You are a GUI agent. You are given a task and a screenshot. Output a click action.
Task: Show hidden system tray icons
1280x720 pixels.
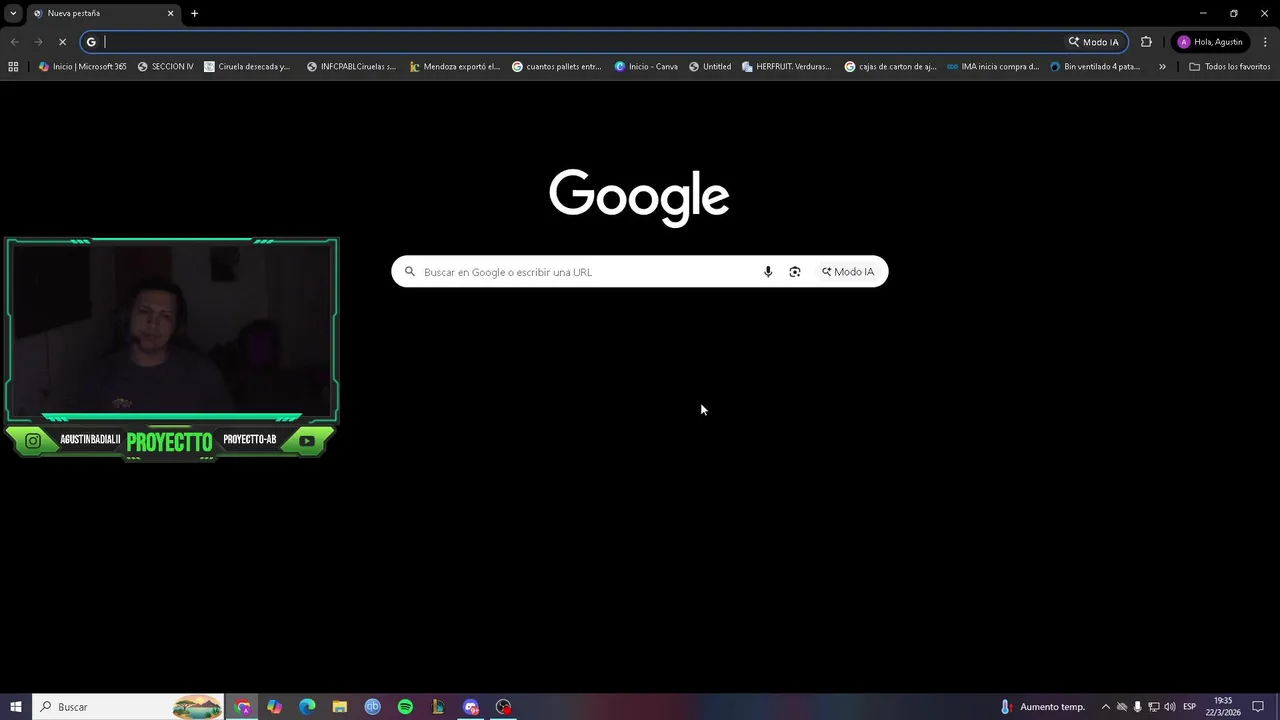tap(1105, 707)
